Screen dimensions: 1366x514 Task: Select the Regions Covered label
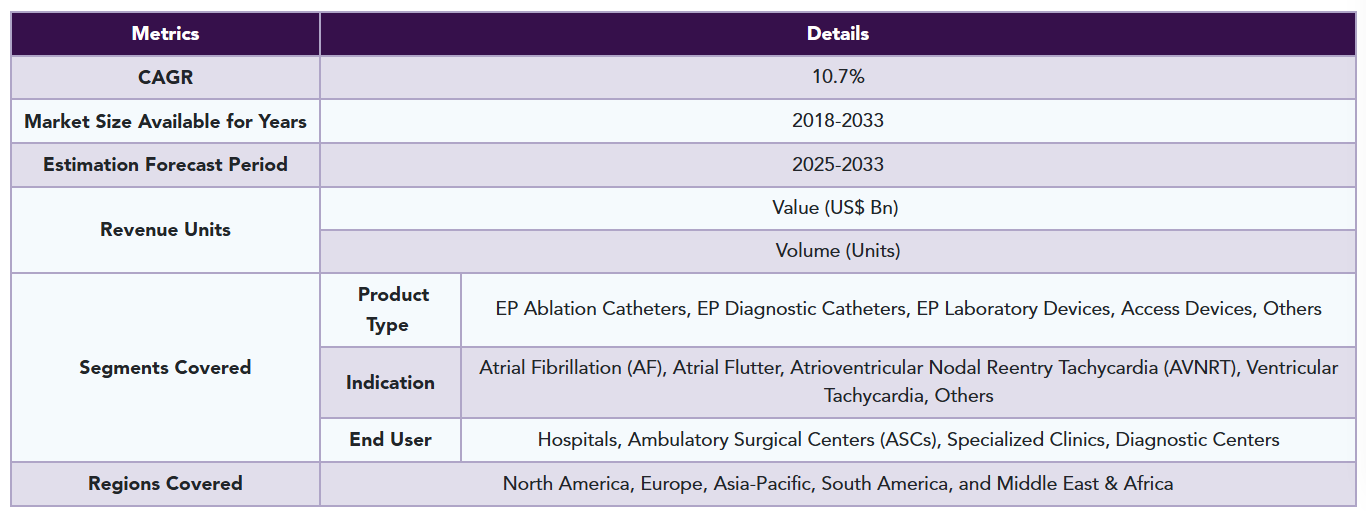pos(165,484)
